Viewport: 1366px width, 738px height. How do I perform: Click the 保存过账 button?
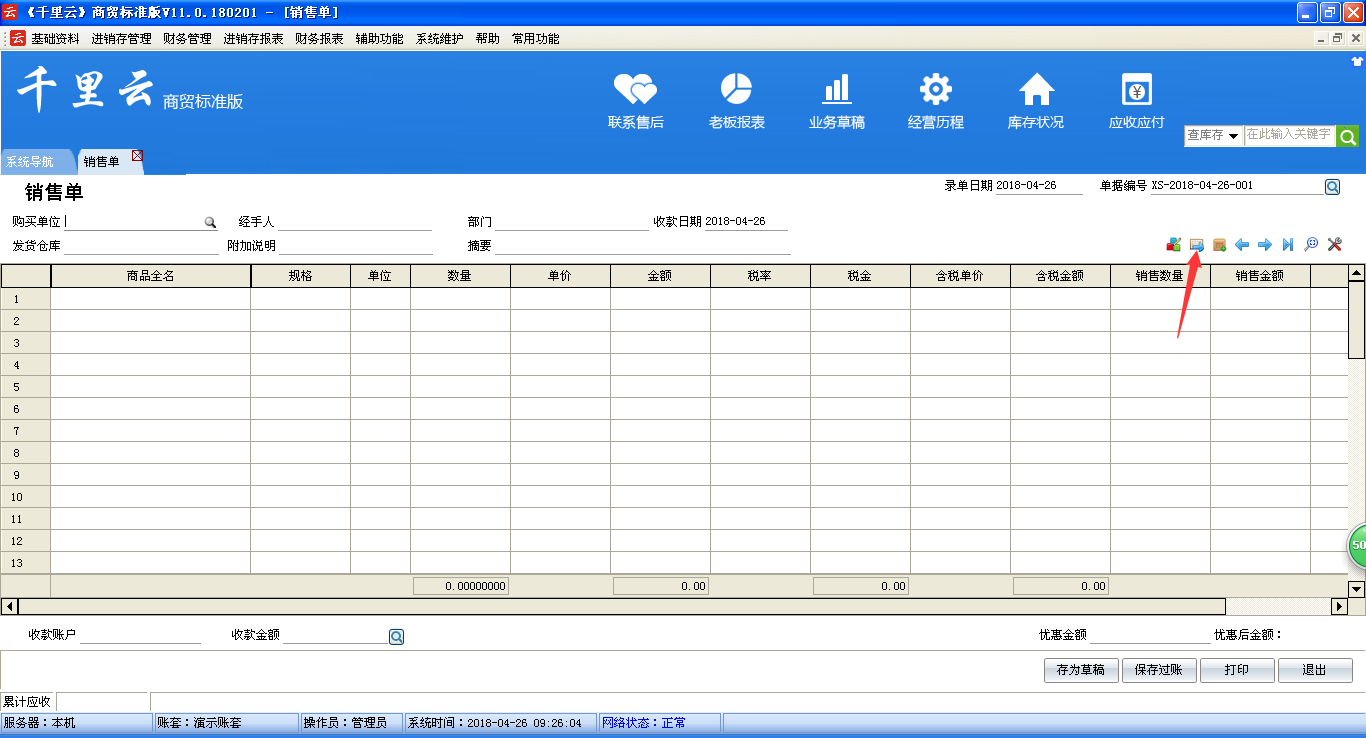[1158, 670]
